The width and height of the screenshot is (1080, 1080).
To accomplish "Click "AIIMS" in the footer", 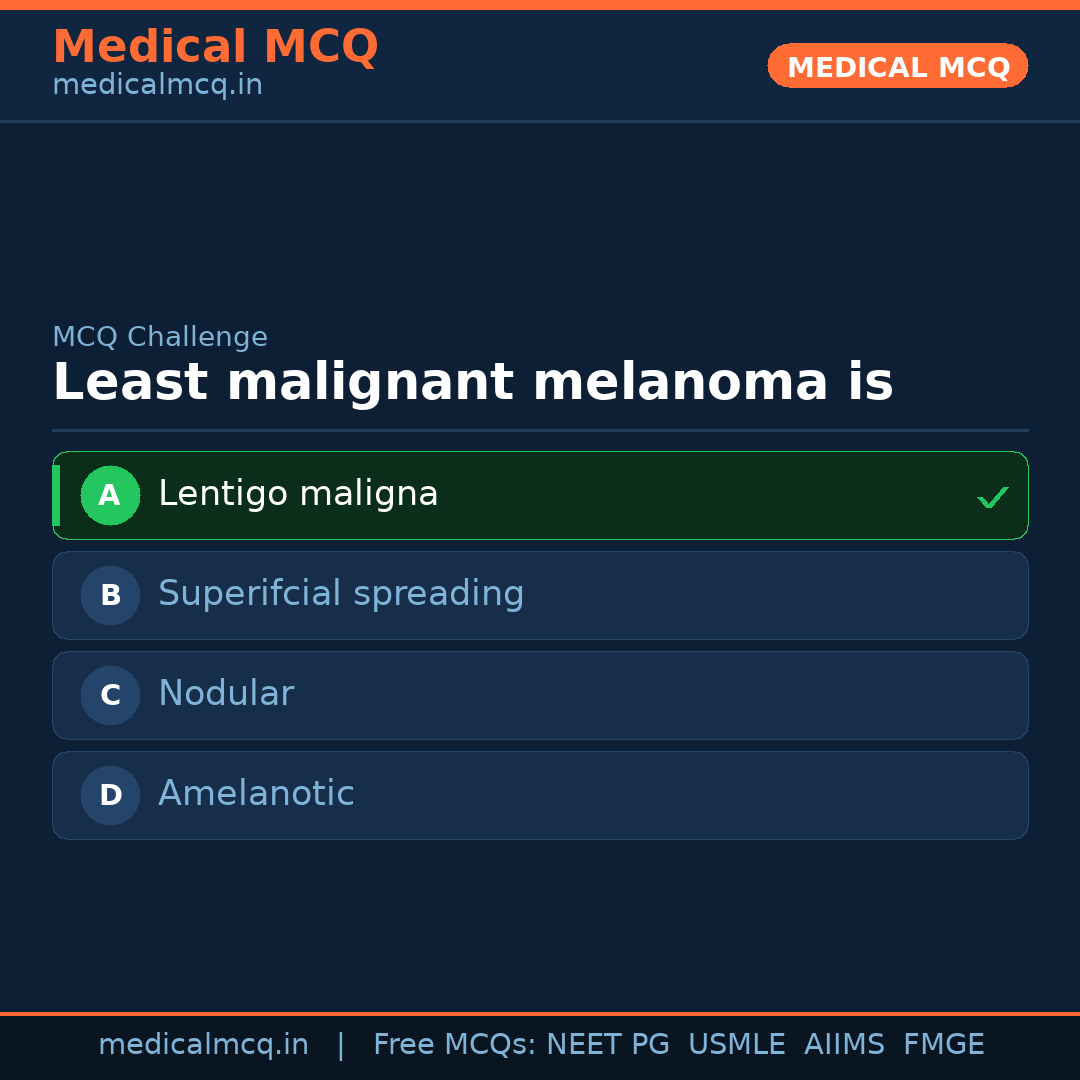I will pos(844,1045).
